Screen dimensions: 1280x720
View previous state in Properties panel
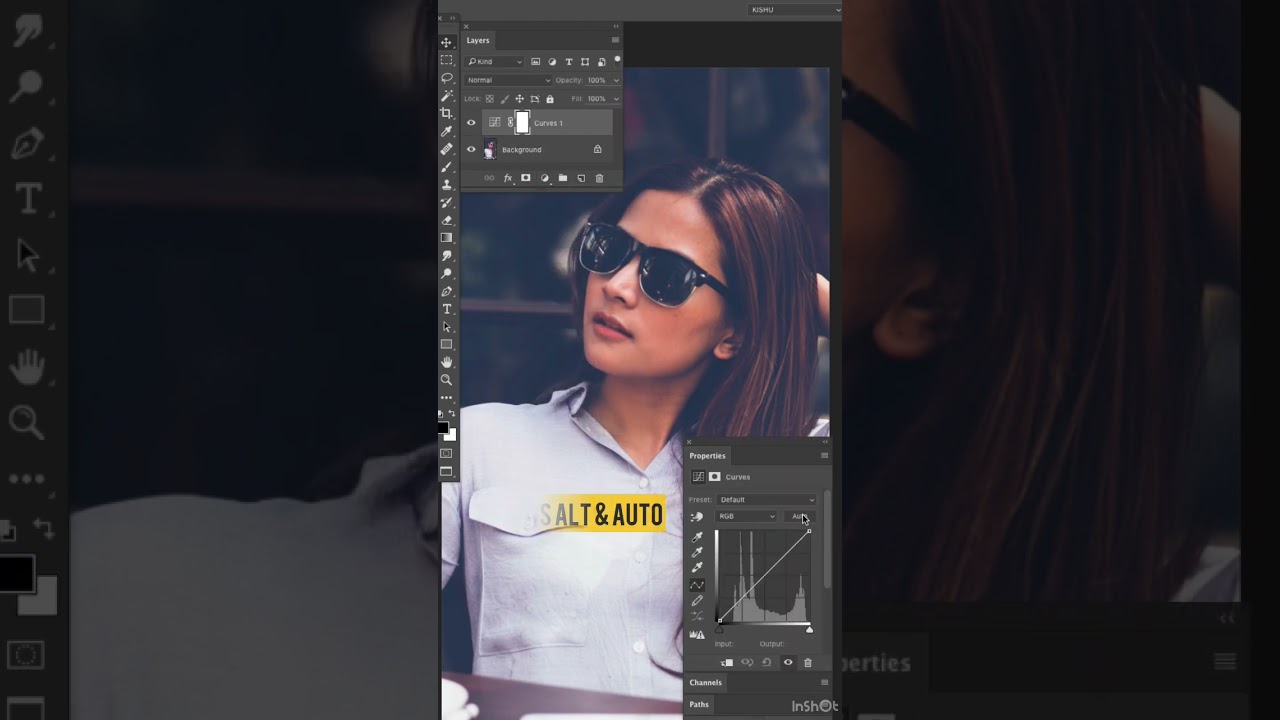click(747, 662)
